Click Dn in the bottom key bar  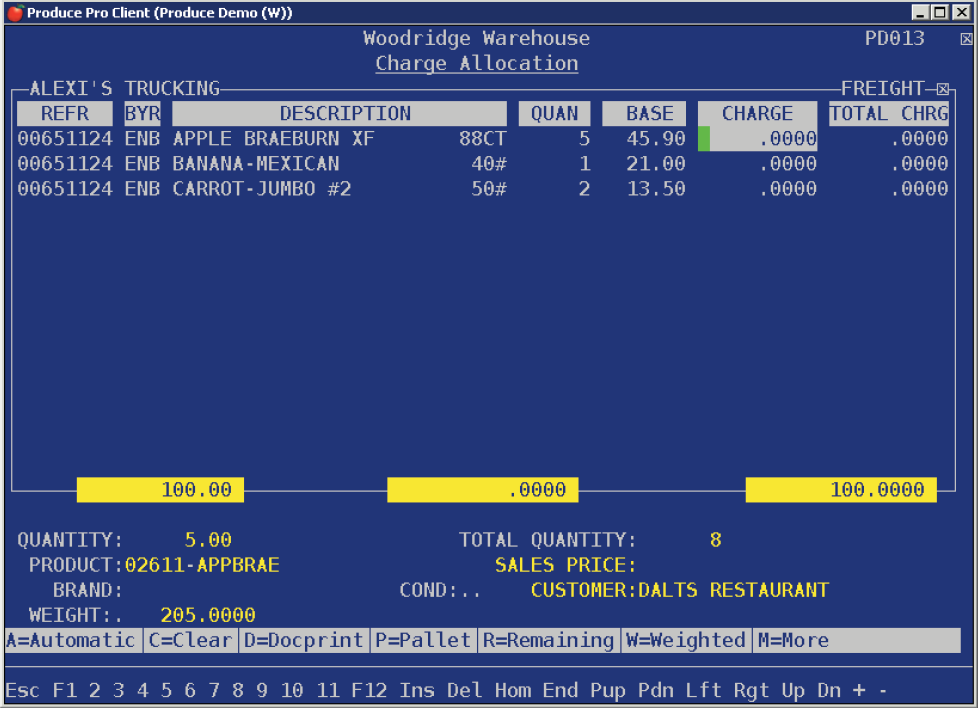[x=829, y=691]
